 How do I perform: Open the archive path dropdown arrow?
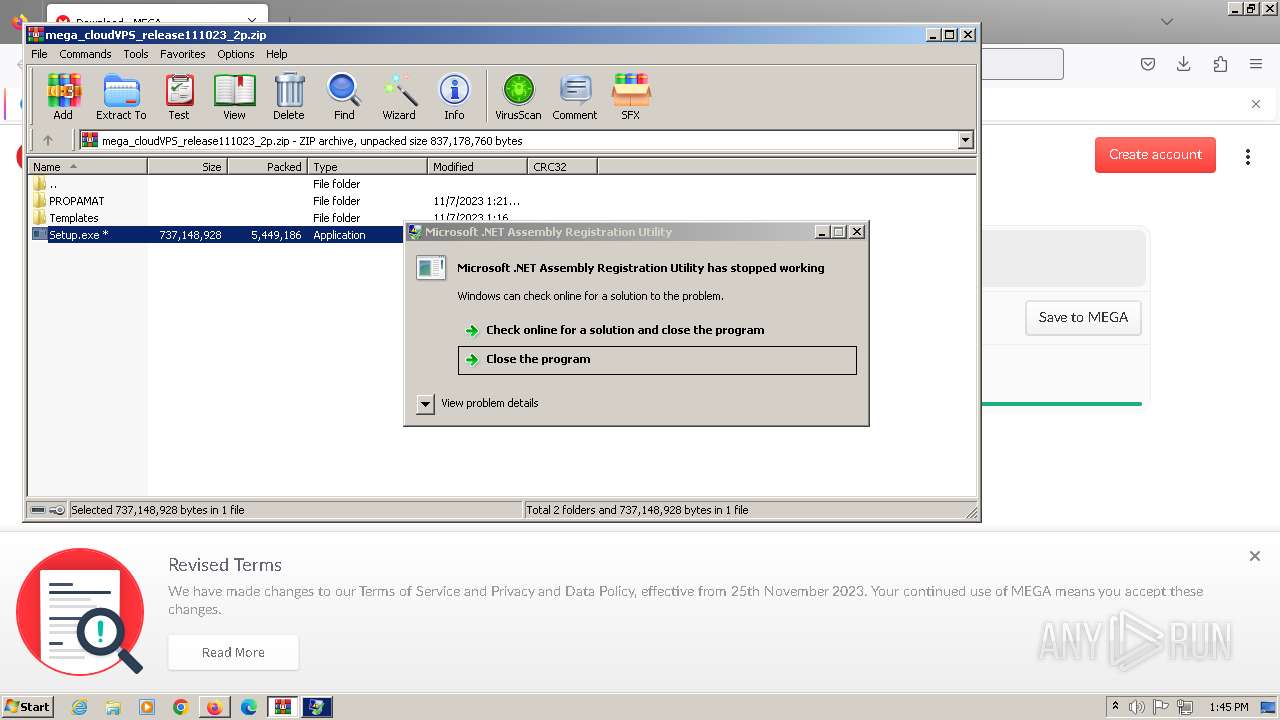pos(965,141)
